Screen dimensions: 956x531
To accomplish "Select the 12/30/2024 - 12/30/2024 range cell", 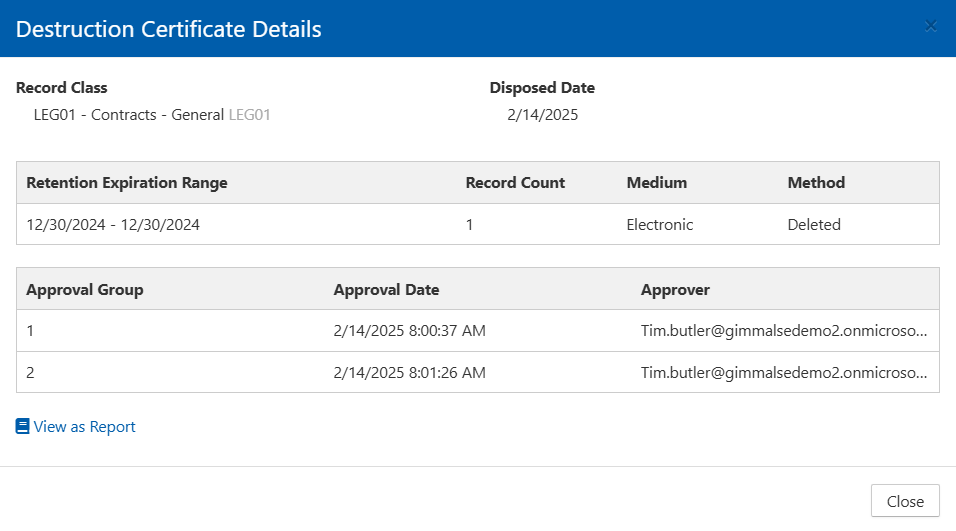I will coord(113,225).
